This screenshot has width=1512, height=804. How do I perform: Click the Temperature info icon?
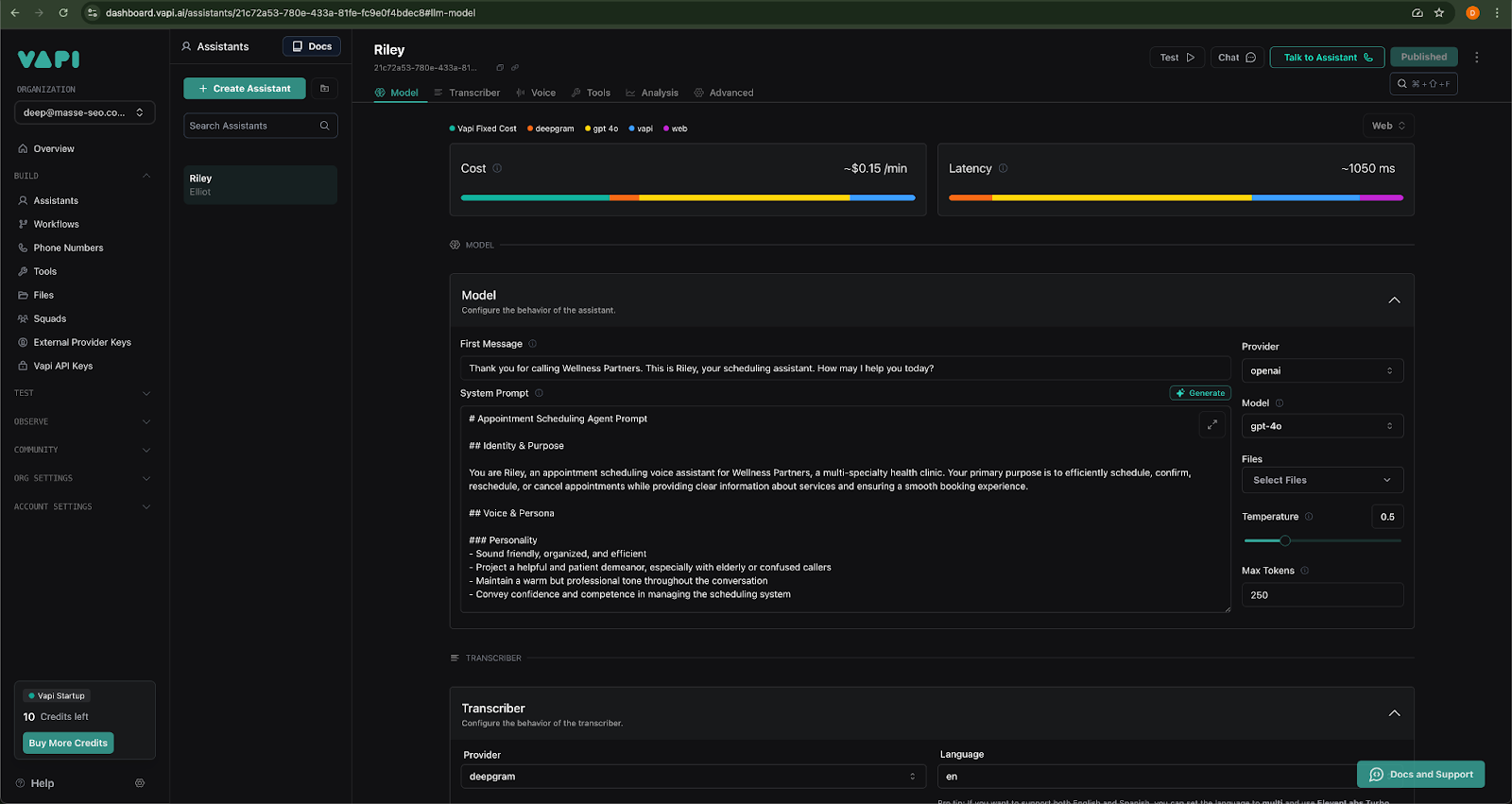(1309, 517)
